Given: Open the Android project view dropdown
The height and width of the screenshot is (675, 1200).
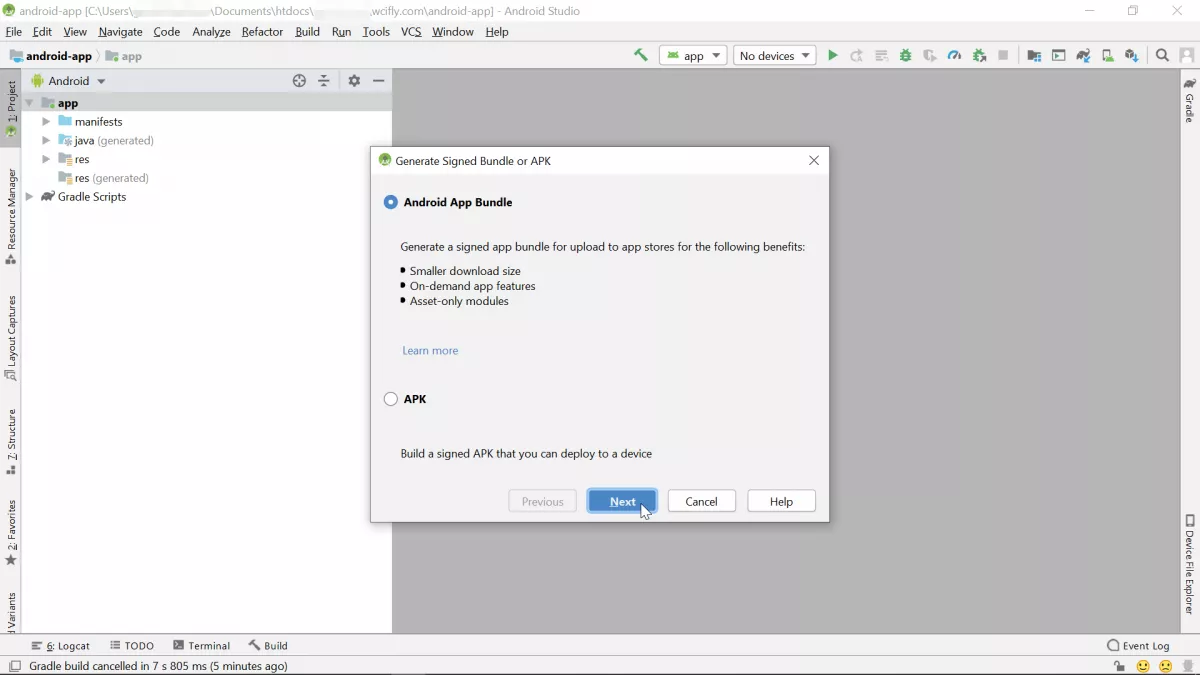Looking at the screenshot, I should click(x=68, y=81).
